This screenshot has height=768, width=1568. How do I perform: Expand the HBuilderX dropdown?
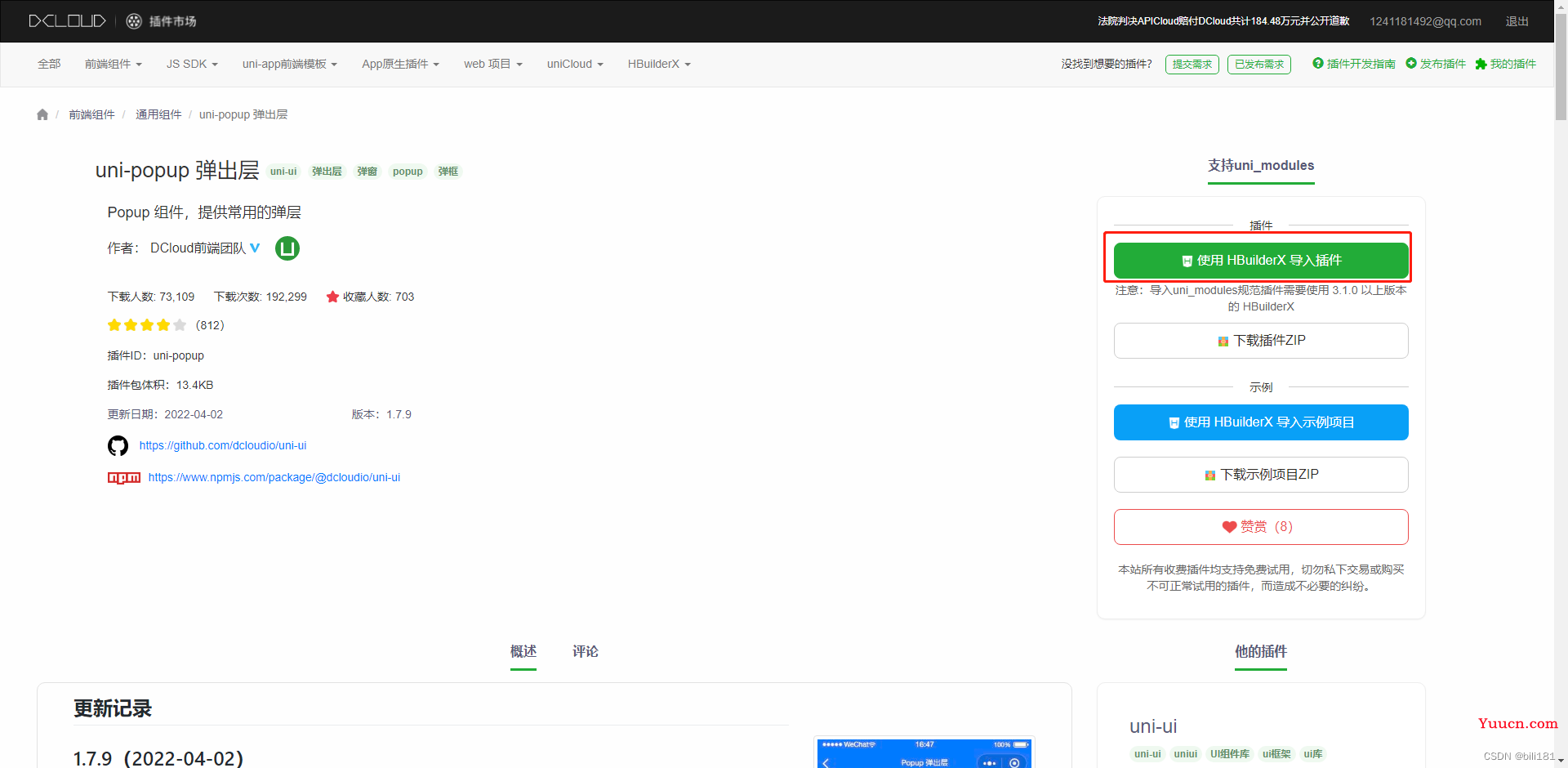click(x=659, y=64)
